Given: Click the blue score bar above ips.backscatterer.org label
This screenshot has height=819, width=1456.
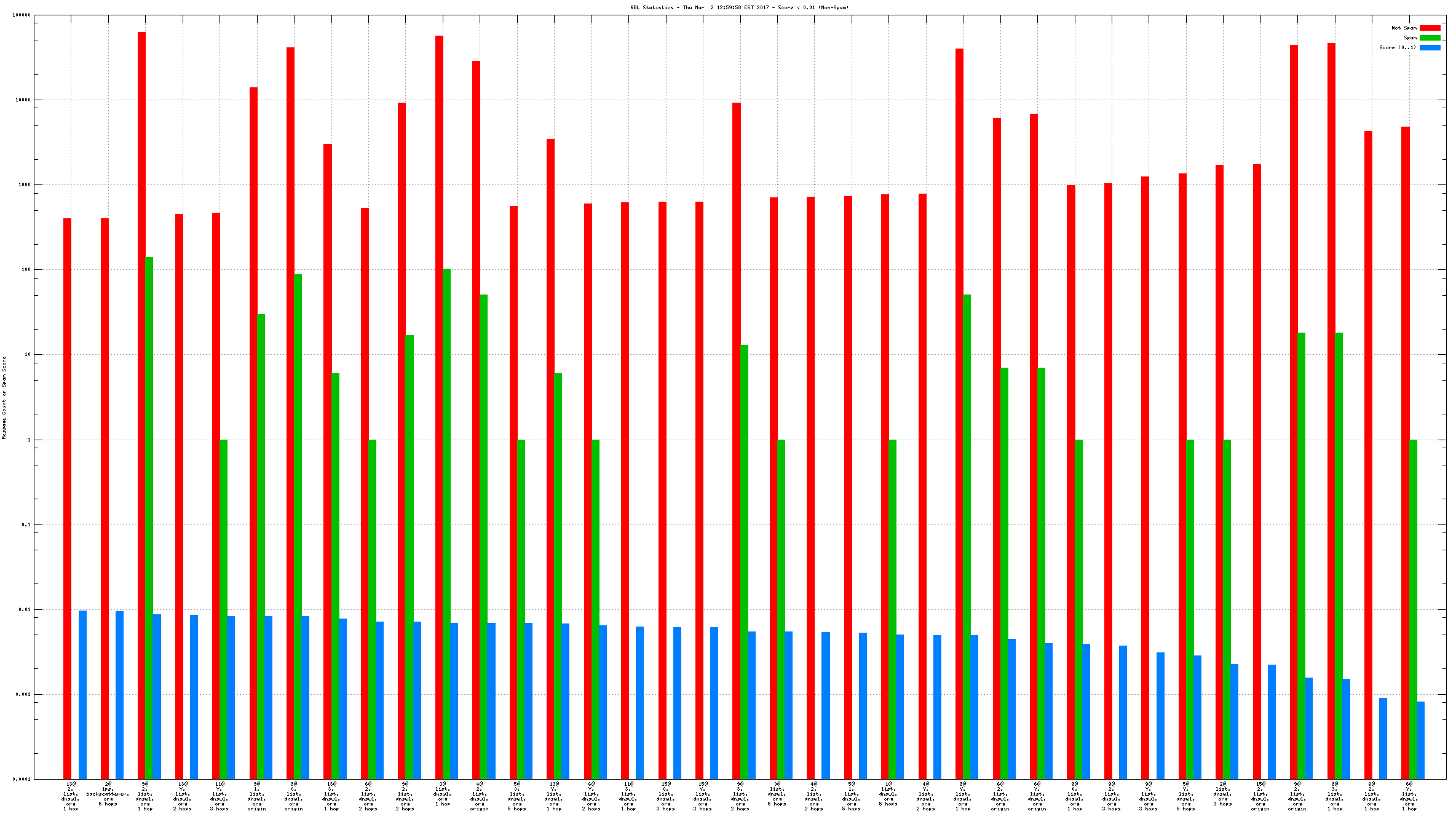Looking at the screenshot, I should coord(119,695).
